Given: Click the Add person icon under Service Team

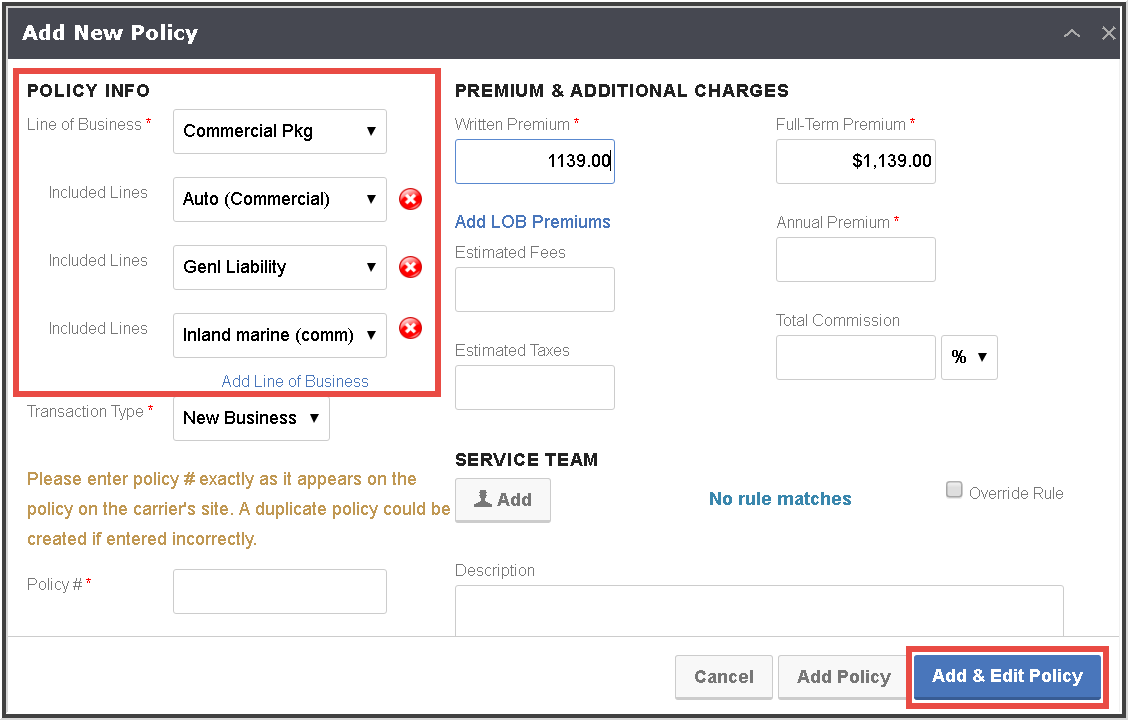Looking at the screenshot, I should [x=502, y=499].
